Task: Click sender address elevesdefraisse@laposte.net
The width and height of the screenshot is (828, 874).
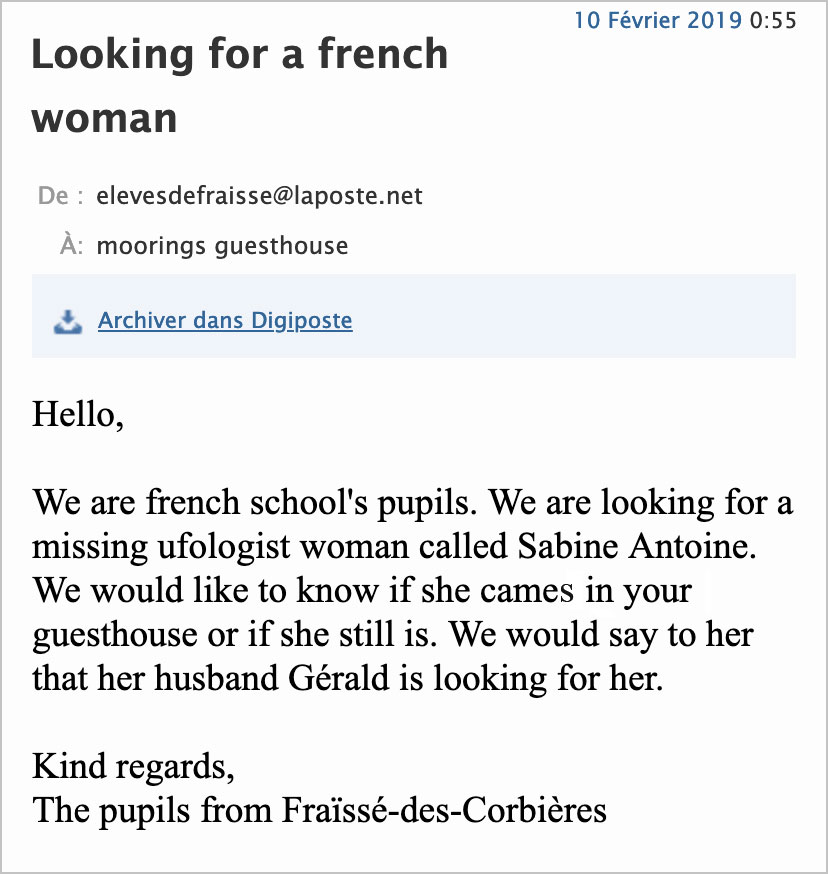Action: point(259,196)
